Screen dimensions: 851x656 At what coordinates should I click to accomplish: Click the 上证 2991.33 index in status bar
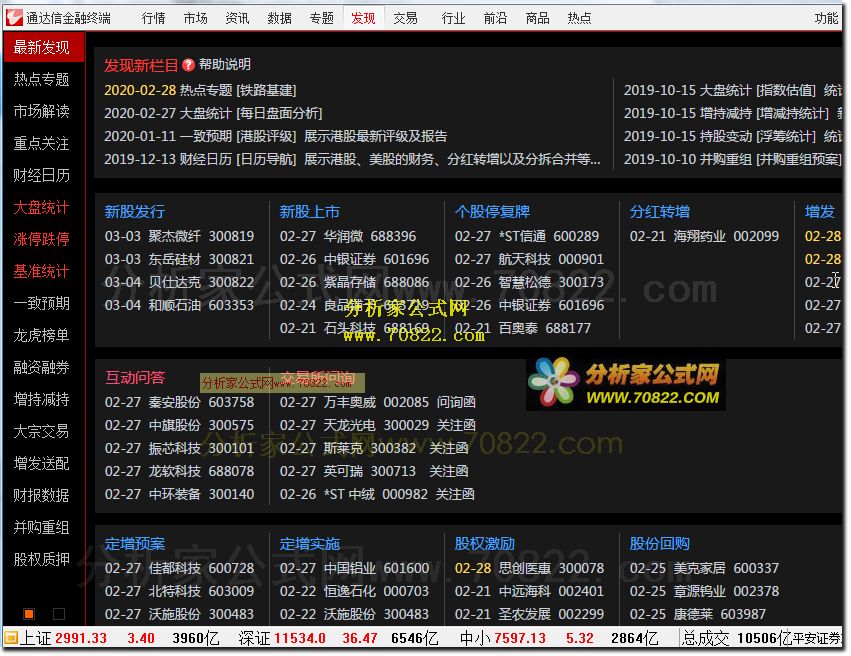(x=63, y=639)
